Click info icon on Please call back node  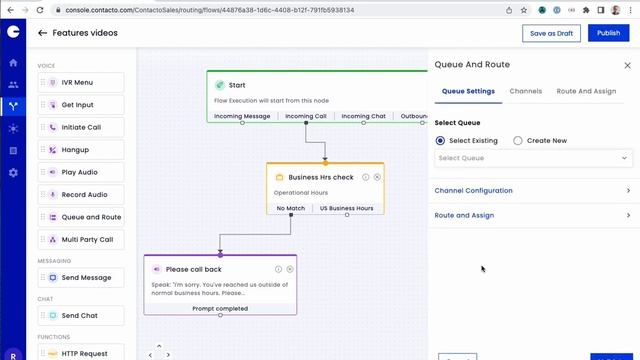point(278,269)
